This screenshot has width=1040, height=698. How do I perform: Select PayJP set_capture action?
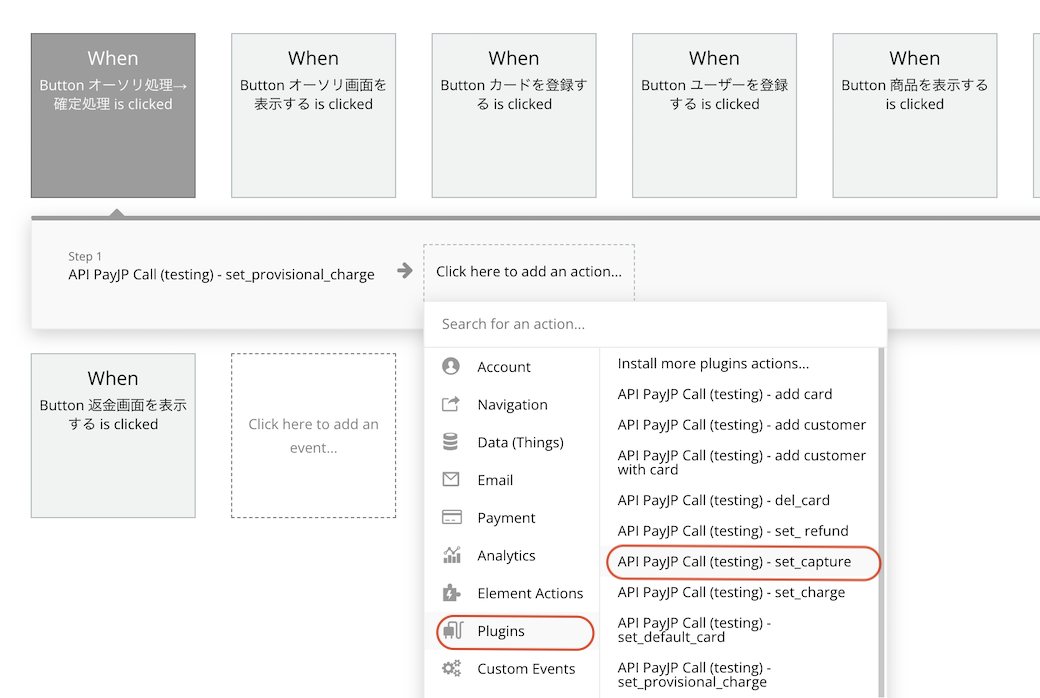[x=734, y=561]
